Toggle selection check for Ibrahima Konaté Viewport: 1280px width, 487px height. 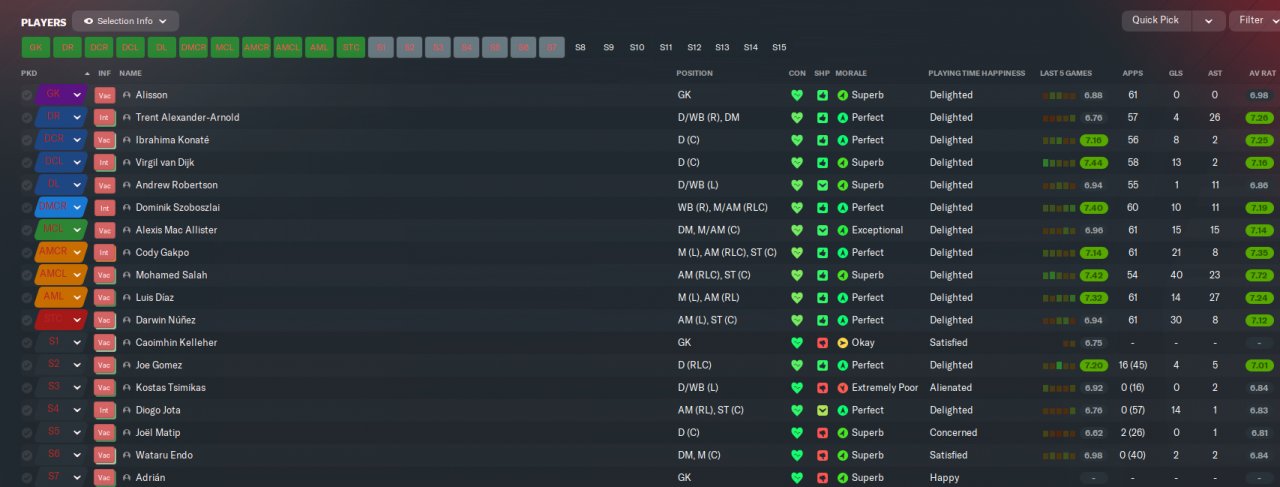point(27,140)
